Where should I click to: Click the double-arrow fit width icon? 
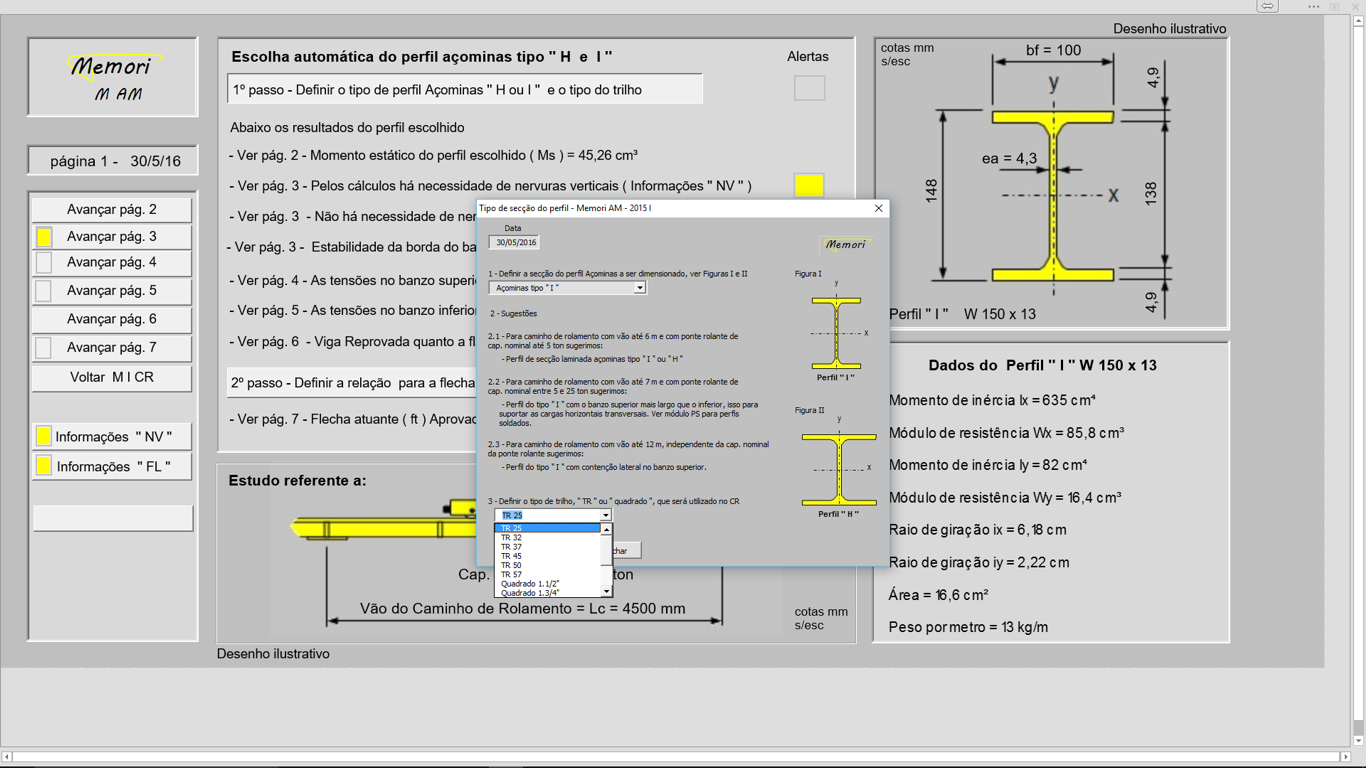(x=1267, y=7)
